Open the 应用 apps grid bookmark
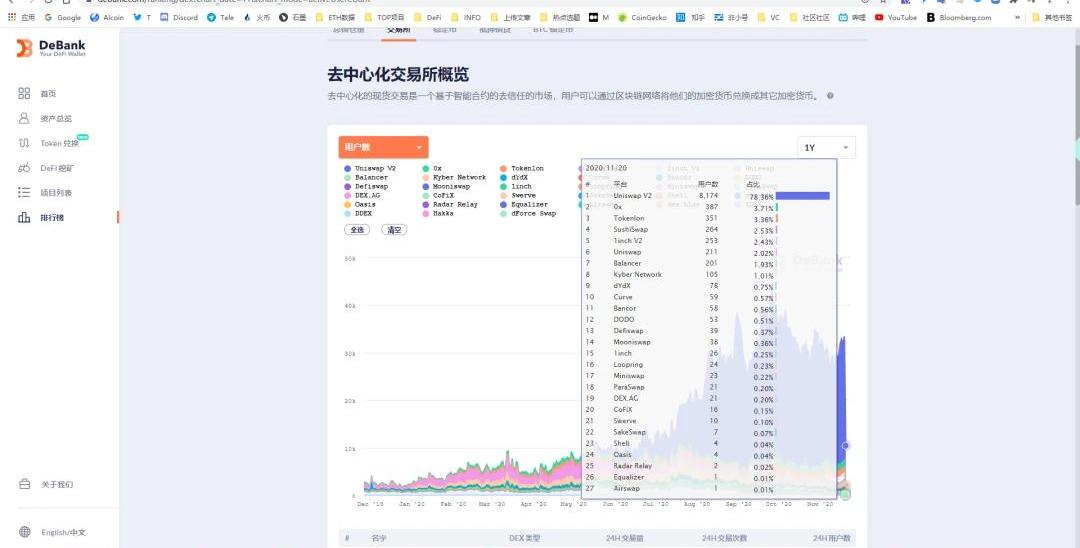Image resolution: width=1080 pixels, height=548 pixels. (21, 17)
